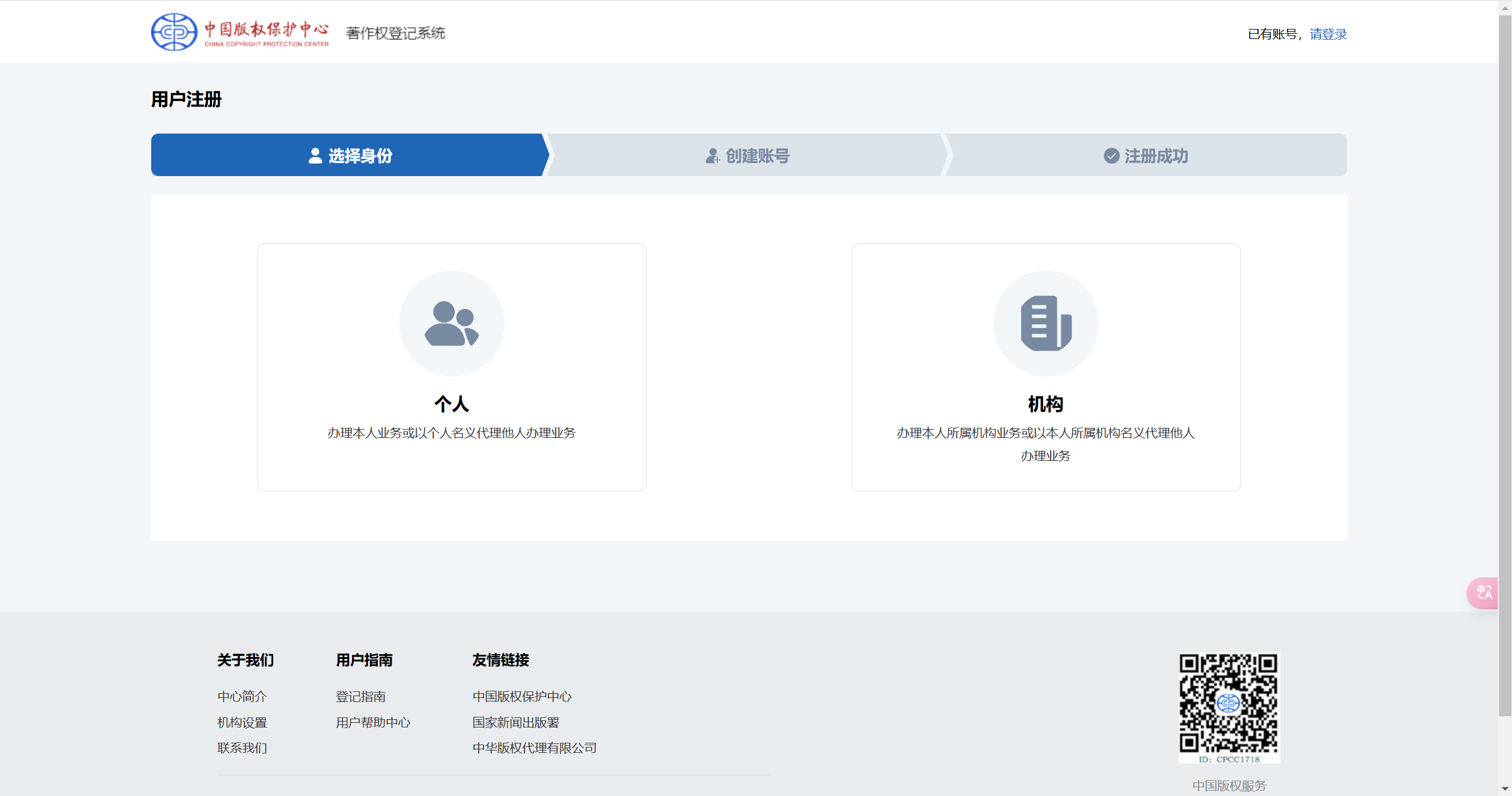Open the 中华版权代理有限公司 link
1512x796 pixels.
click(x=535, y=748)
